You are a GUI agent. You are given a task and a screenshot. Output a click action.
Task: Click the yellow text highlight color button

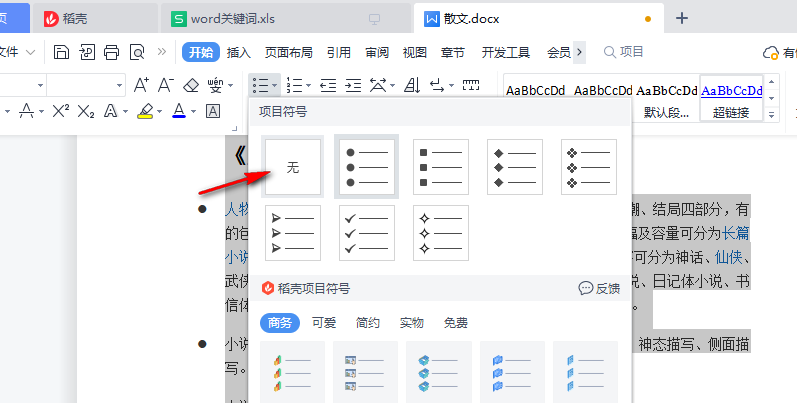point(145,110)
